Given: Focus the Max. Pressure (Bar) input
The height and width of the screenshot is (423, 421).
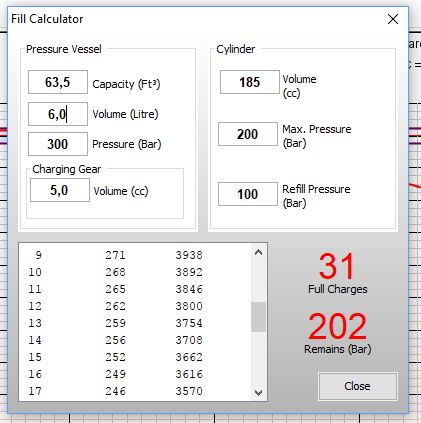Looking at the screenshot, I should 248,134.
